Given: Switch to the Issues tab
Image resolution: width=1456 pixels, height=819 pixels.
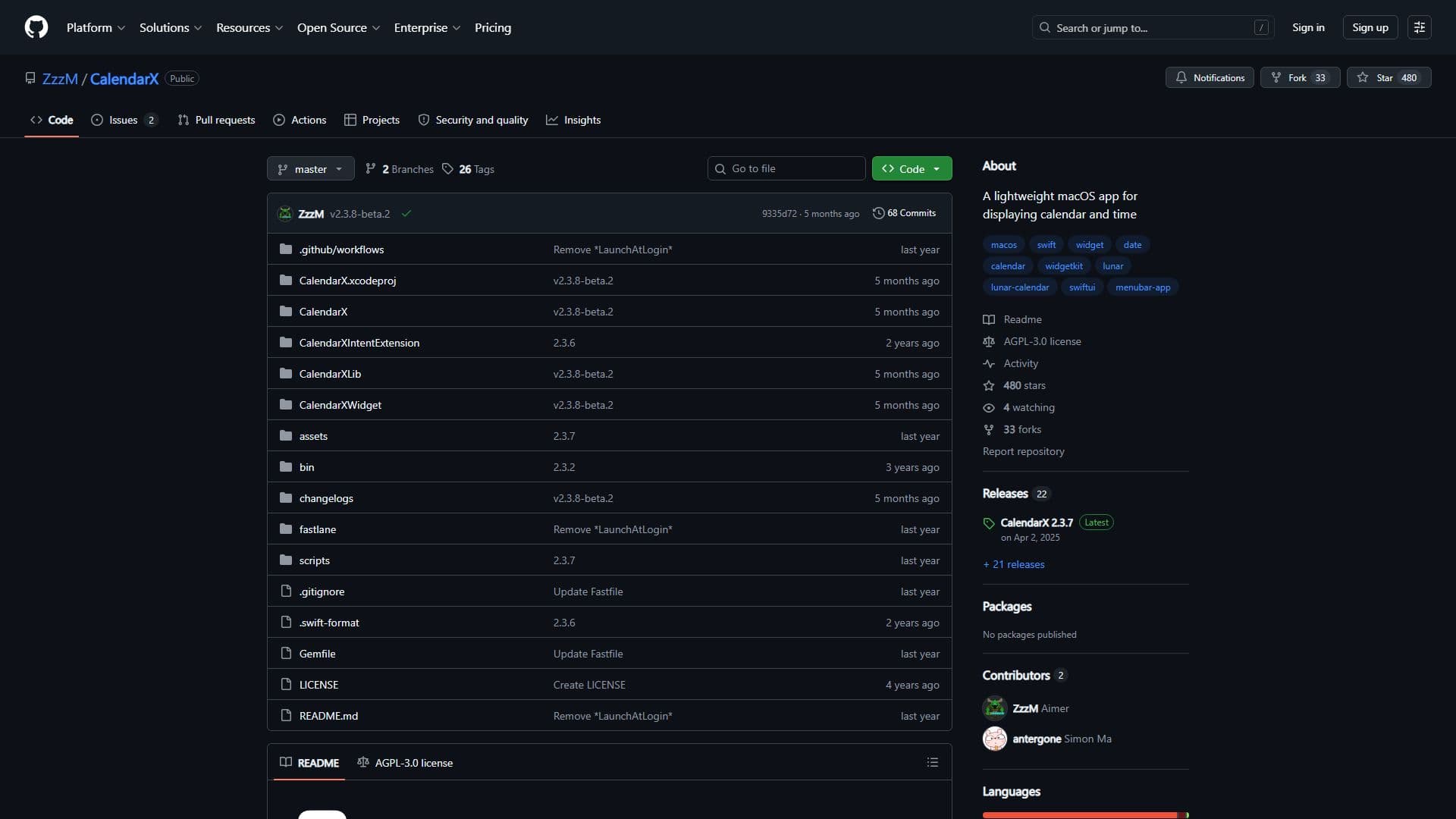Looking at the screenshot, I should pyautogui.click(x=124, y=120).
